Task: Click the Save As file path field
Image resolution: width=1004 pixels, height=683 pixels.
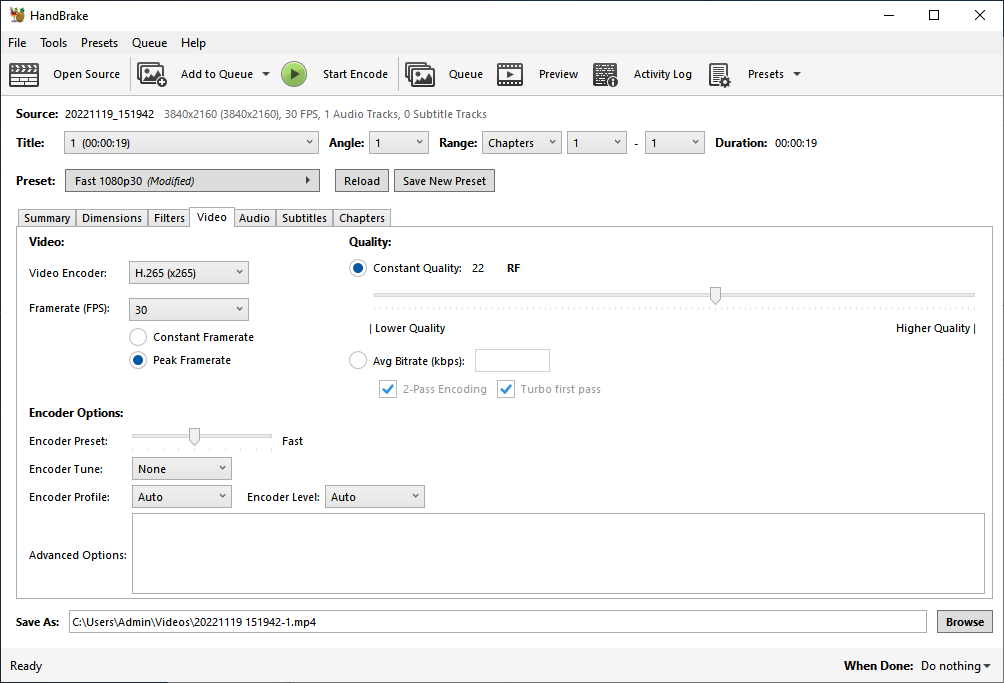Action: coord(497,622)
